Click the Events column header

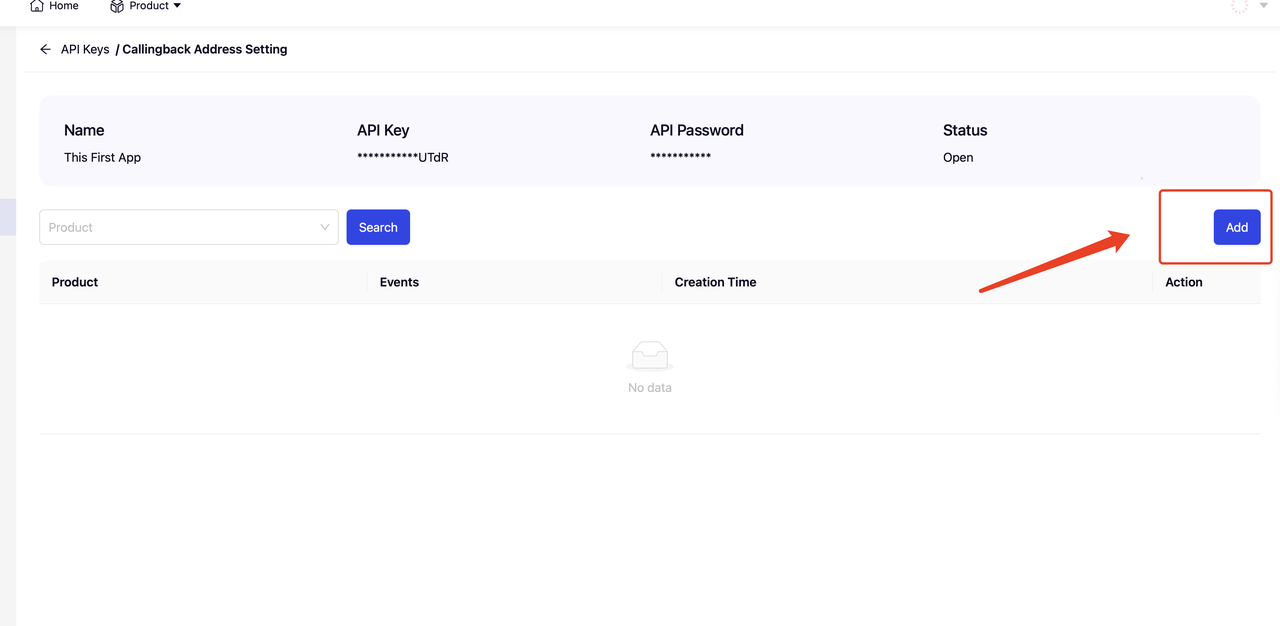(399, 282)
